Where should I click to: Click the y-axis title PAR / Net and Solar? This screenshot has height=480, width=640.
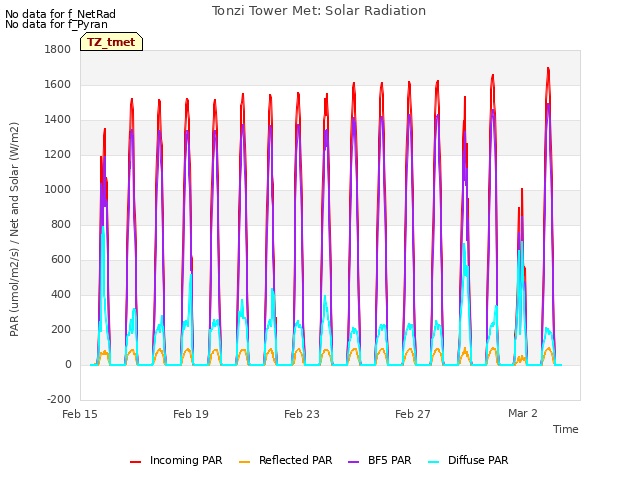coord(14,229)
